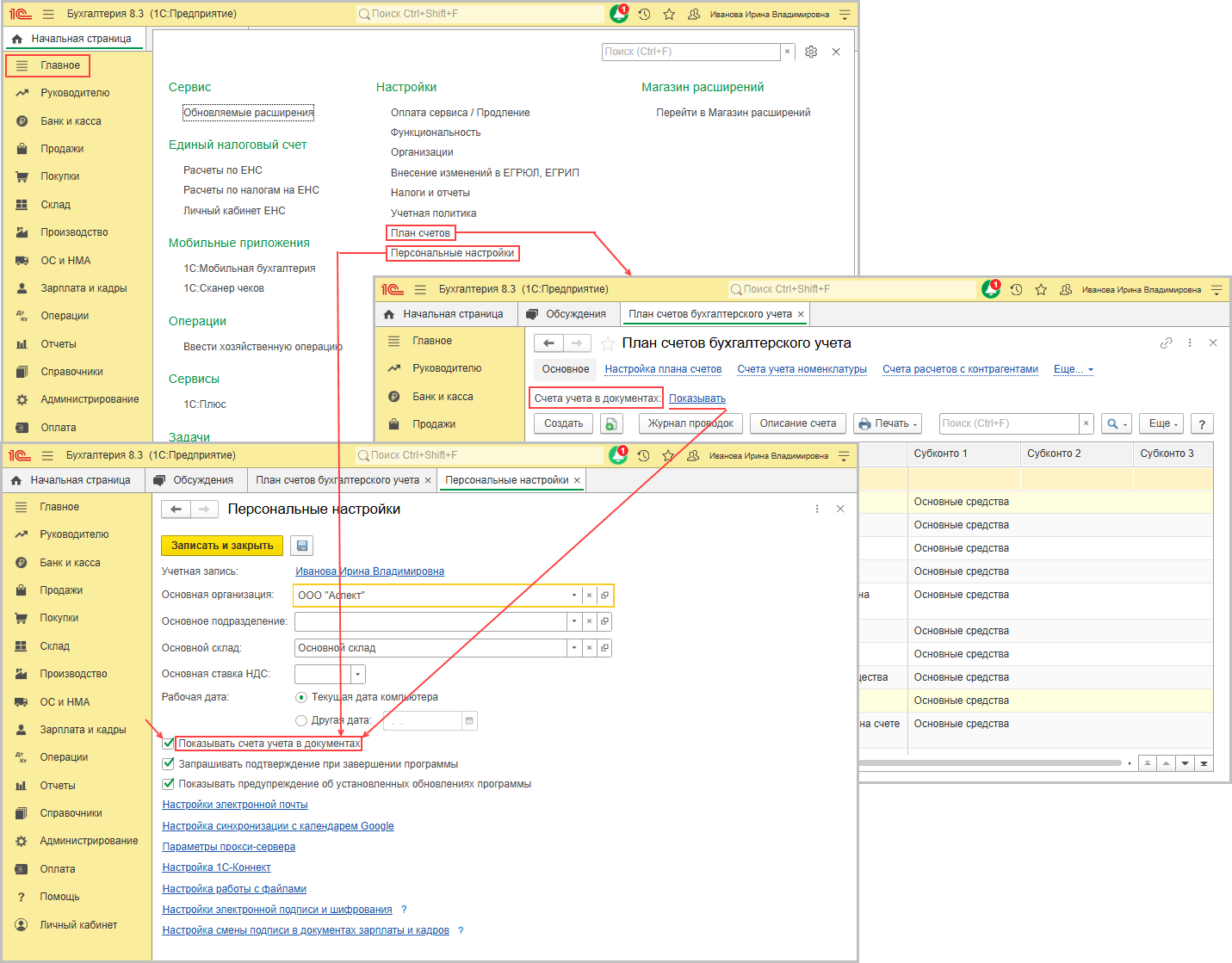Toggle Запрашивать подтверждение при завершении программы checkbox
The image size is (1232, 963).
pyautogui.click(x=169, y=763)
